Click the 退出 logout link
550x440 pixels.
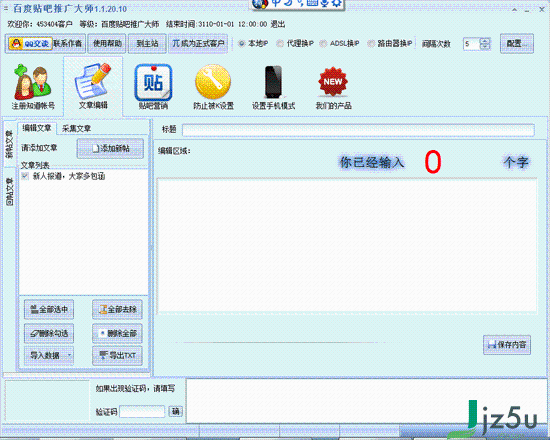point(277,24)
